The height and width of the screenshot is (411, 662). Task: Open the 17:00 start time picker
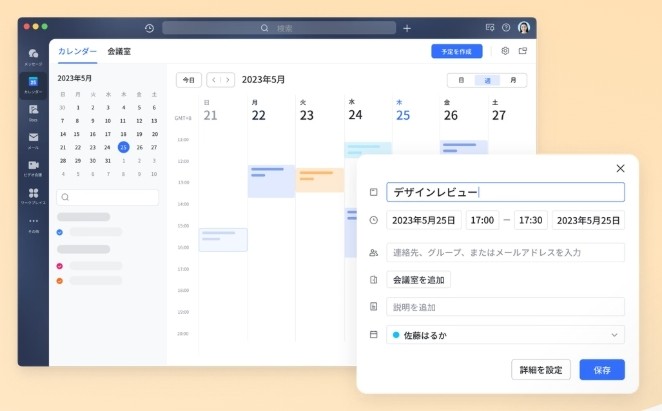point(482,220)
